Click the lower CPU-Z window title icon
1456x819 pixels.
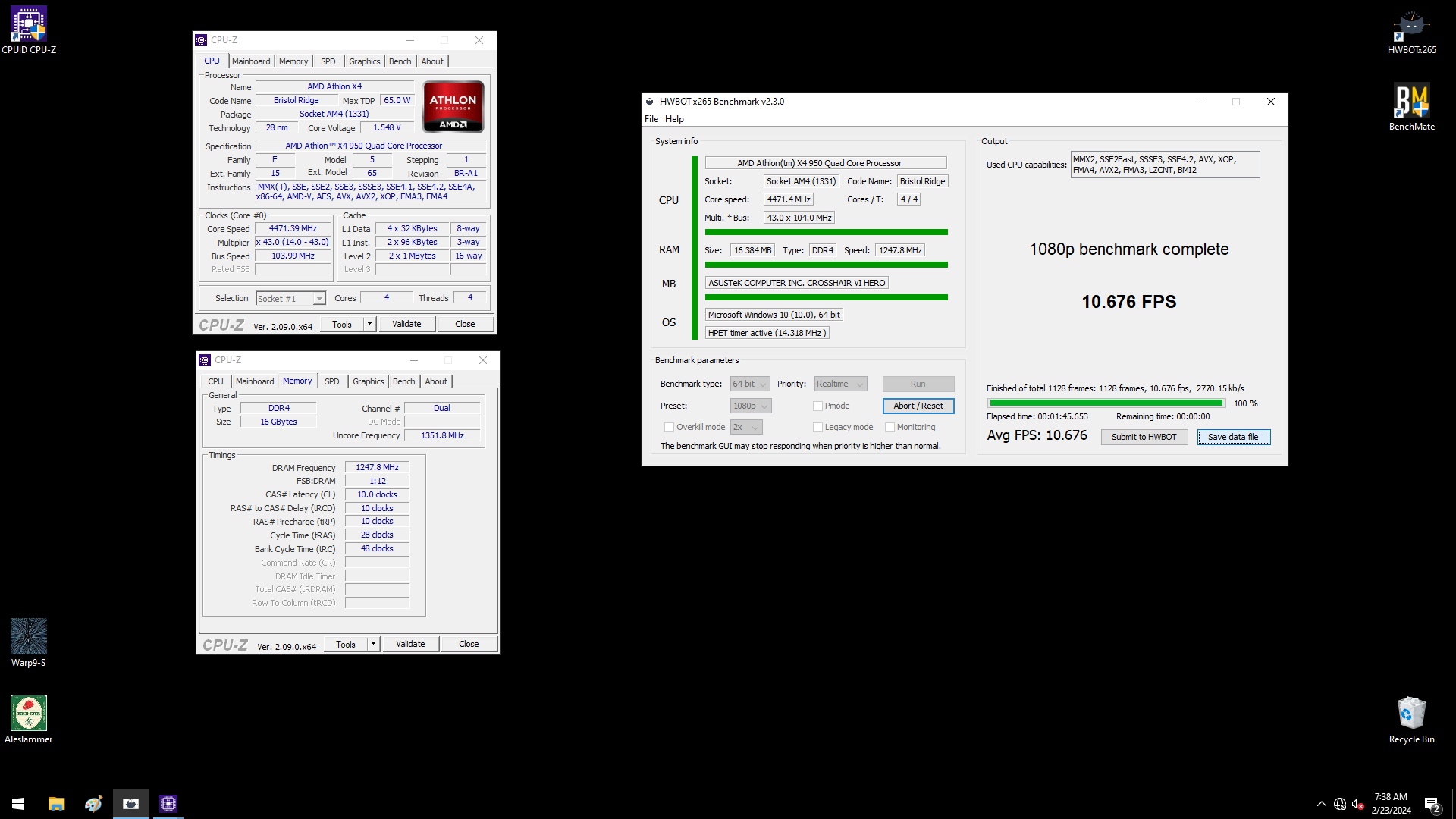point(205,360)
